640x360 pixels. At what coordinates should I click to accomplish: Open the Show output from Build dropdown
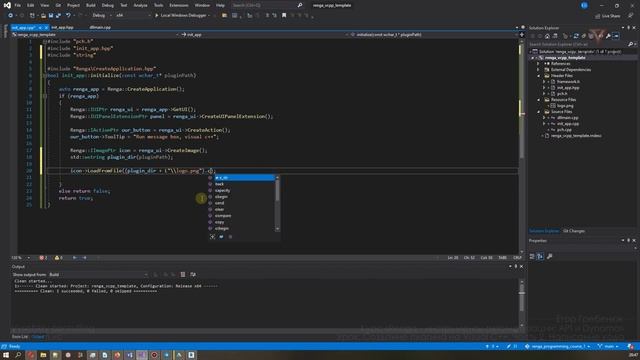[98, 275]
